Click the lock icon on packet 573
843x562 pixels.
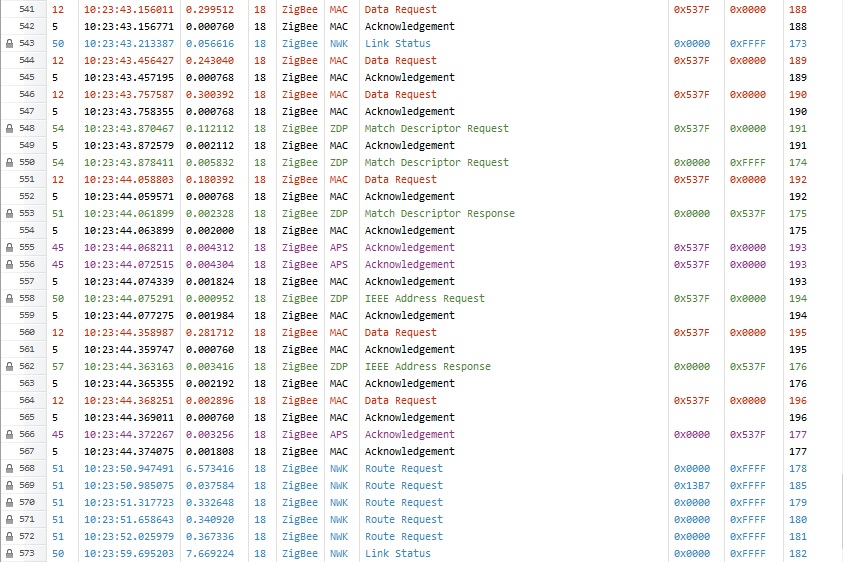(9, 553)
